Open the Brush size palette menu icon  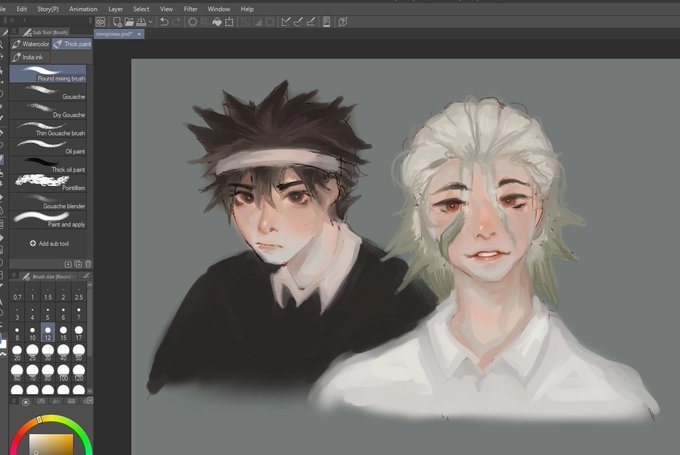(x=14, y=276)
